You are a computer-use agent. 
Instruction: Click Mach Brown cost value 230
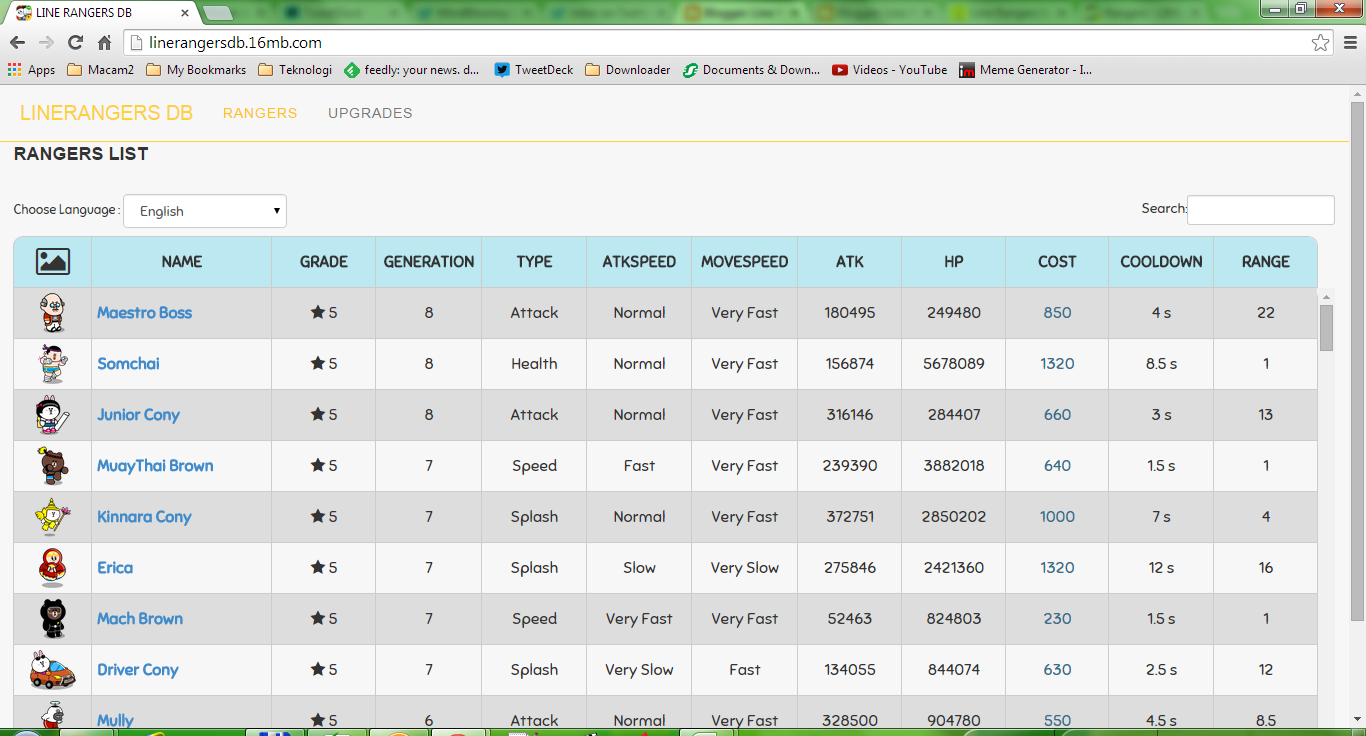click(1057, 619)
